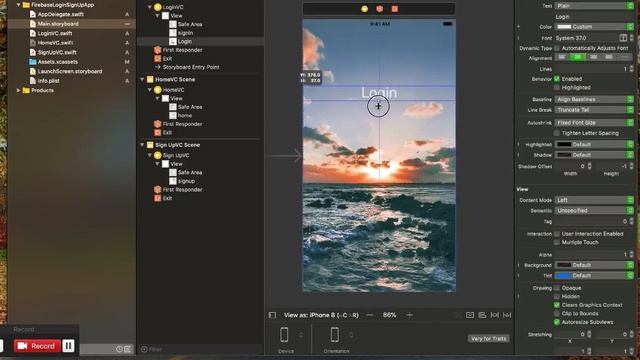
Task: Enable Automatically Adjusts Font checkbox
Action: coord(557,48)
